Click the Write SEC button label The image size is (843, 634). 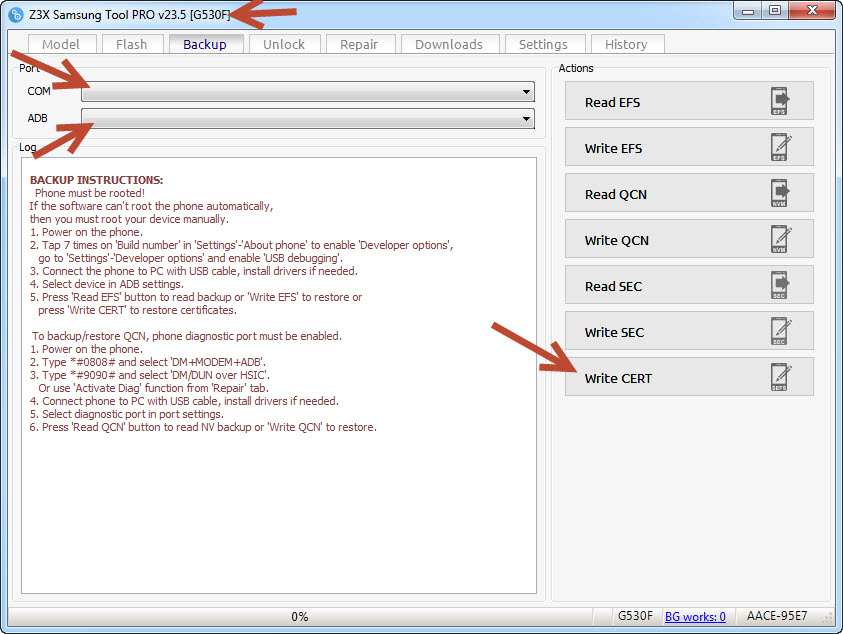coord(615,332)
